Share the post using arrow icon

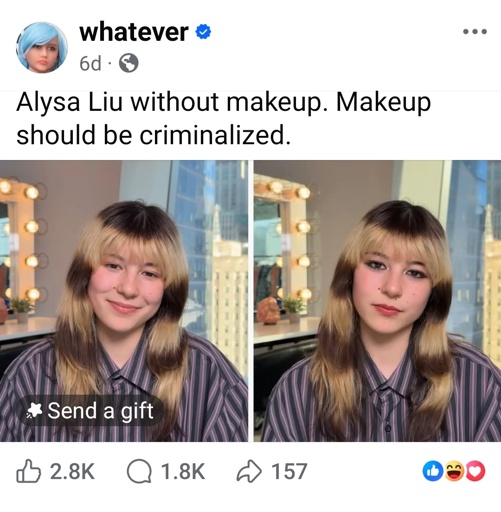(249, 471)
